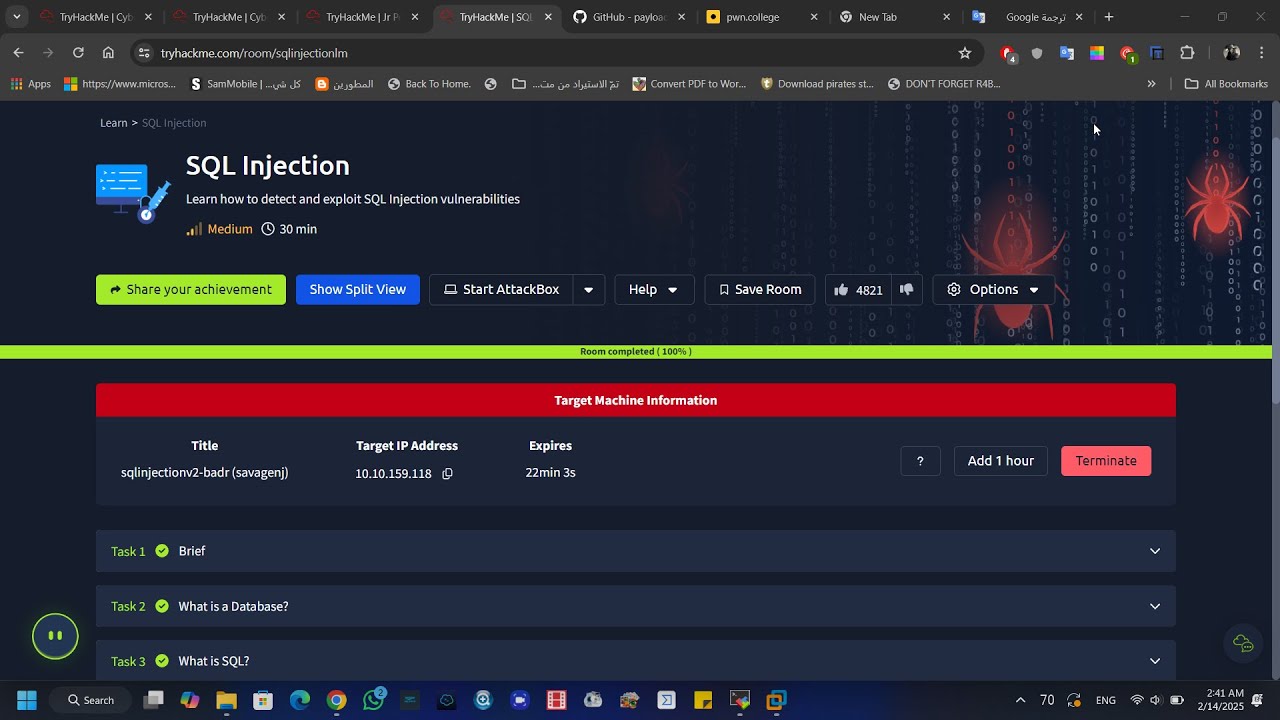Open Convert PDF to Word bookmark

click(x=690, y=84)
